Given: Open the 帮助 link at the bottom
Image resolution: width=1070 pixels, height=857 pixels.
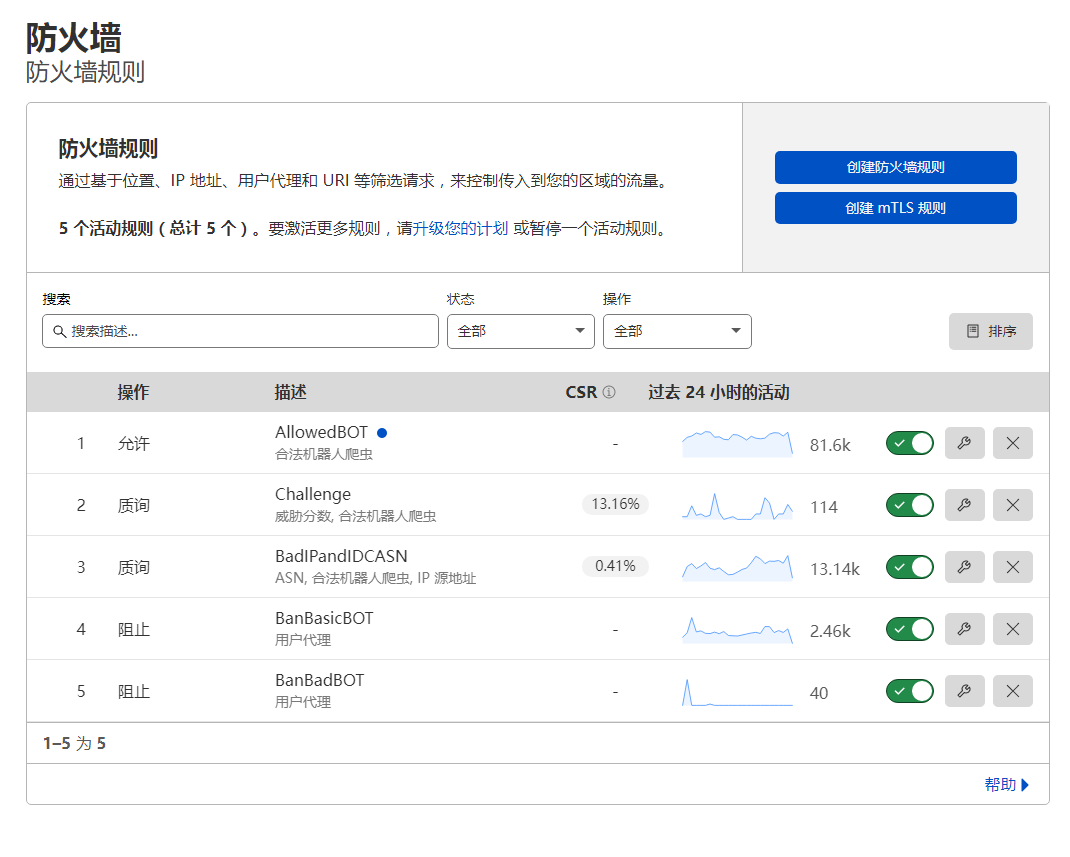Looking at the screenshot, I should [x=1007, y=785].
